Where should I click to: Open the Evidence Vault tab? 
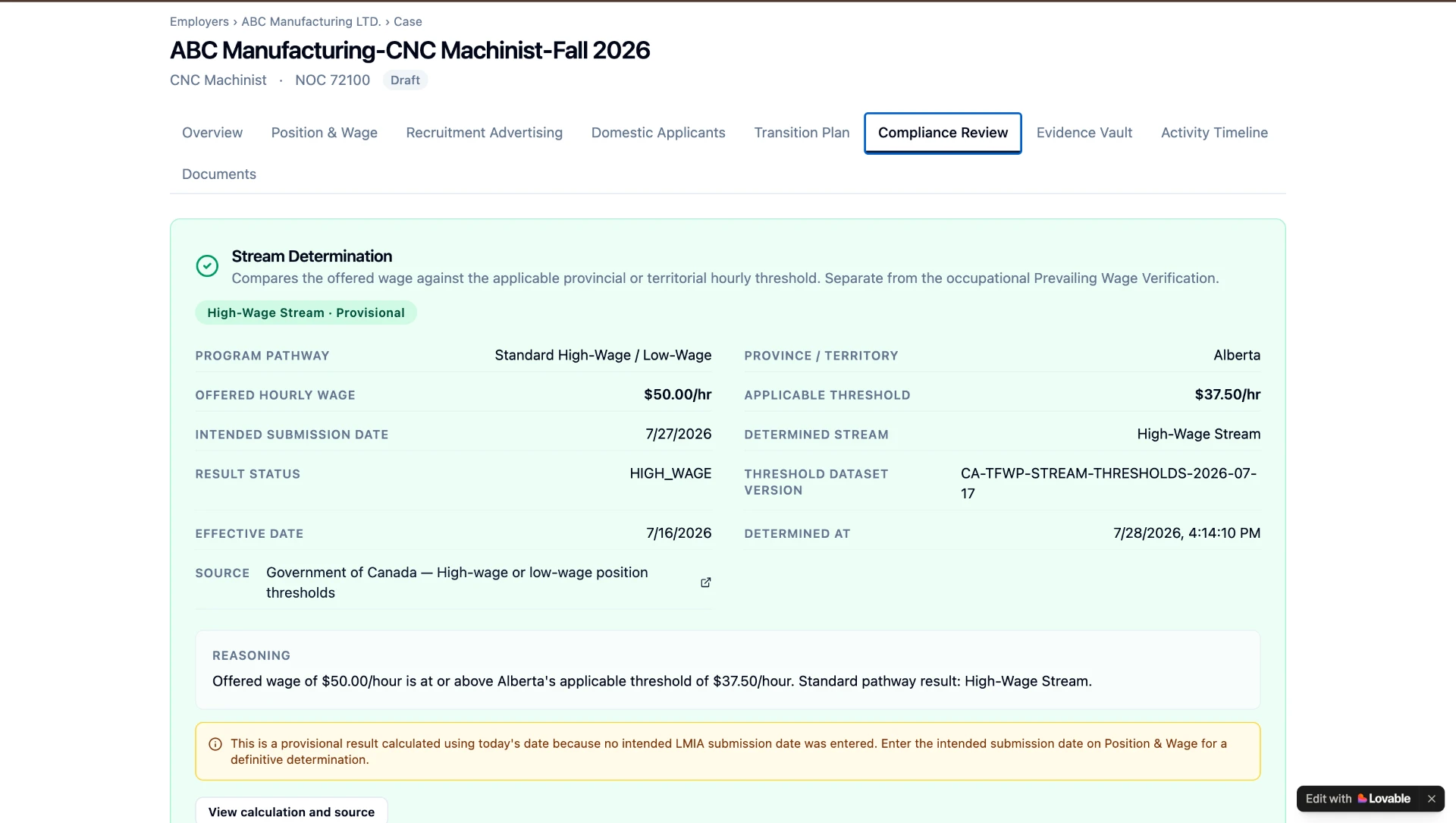[1084, 133]
